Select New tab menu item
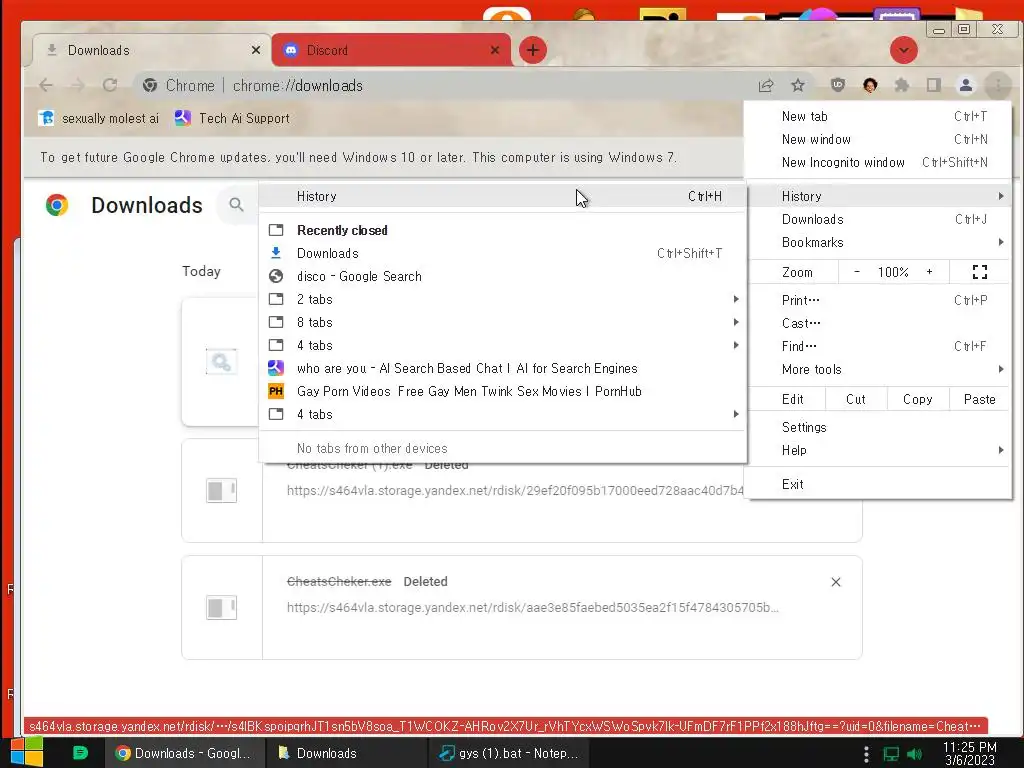Image resolution: width=1024 pixels, height=768 pixels. 878,116
